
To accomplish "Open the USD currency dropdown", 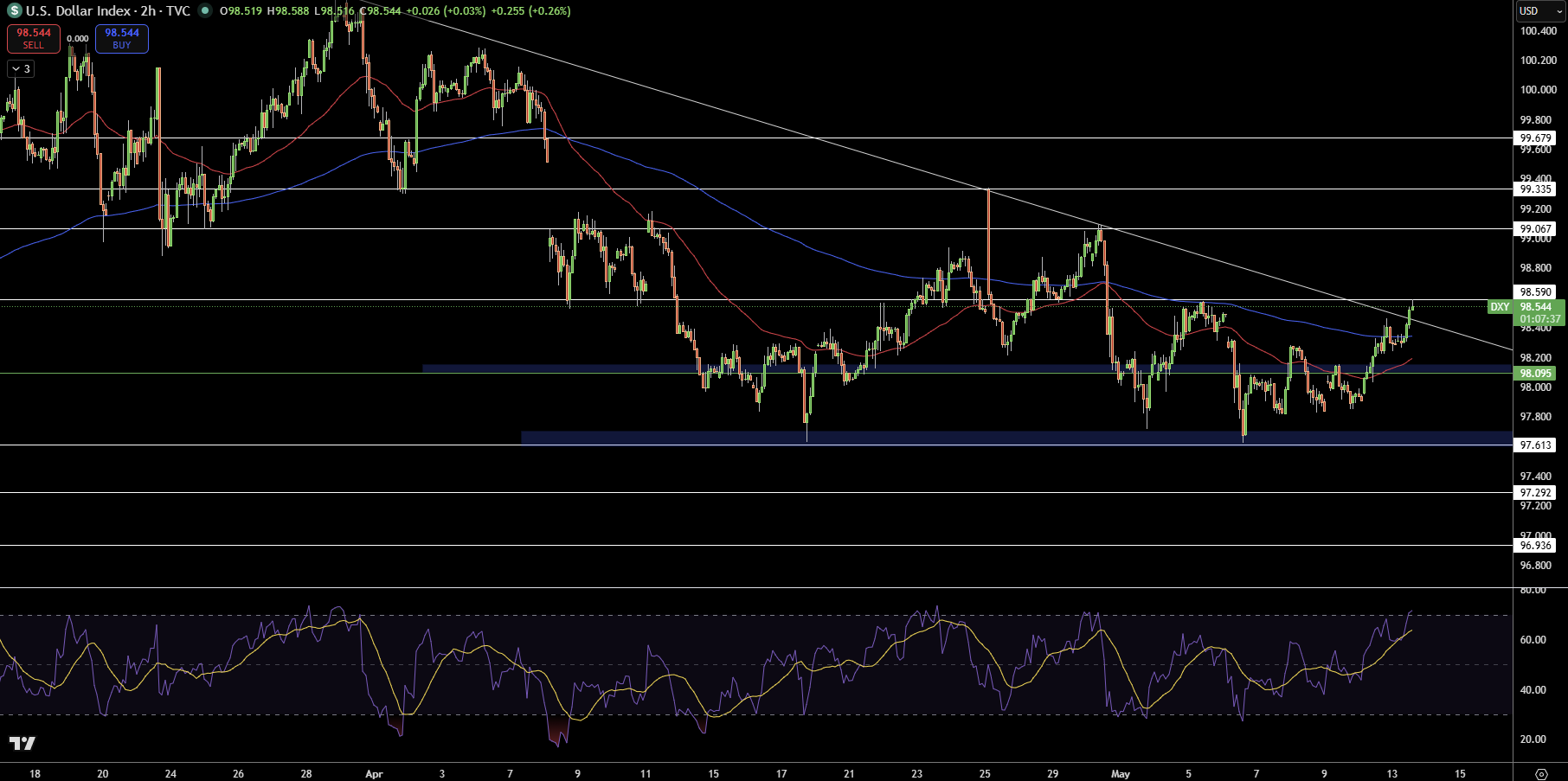I will pyautogui.click(x=1541, y=11).
